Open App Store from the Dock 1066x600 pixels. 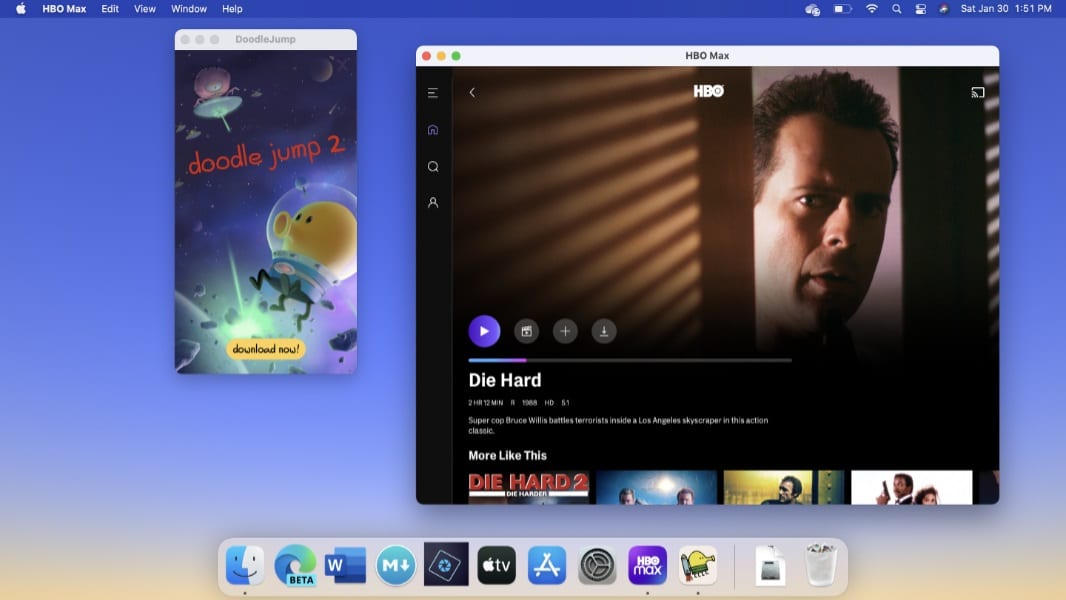coord(547,565)
